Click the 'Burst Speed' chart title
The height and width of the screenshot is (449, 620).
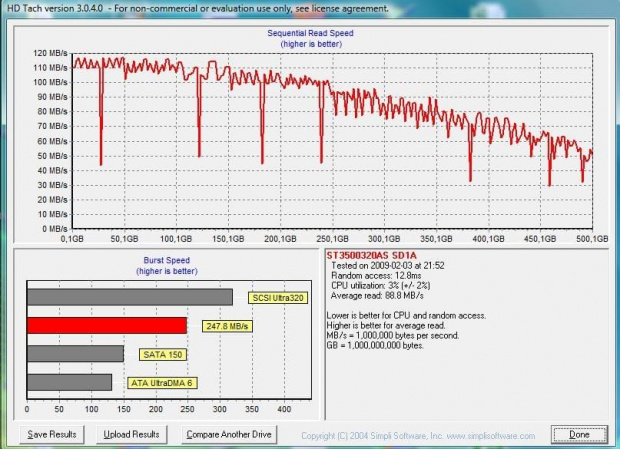click(x=166, y=260)
